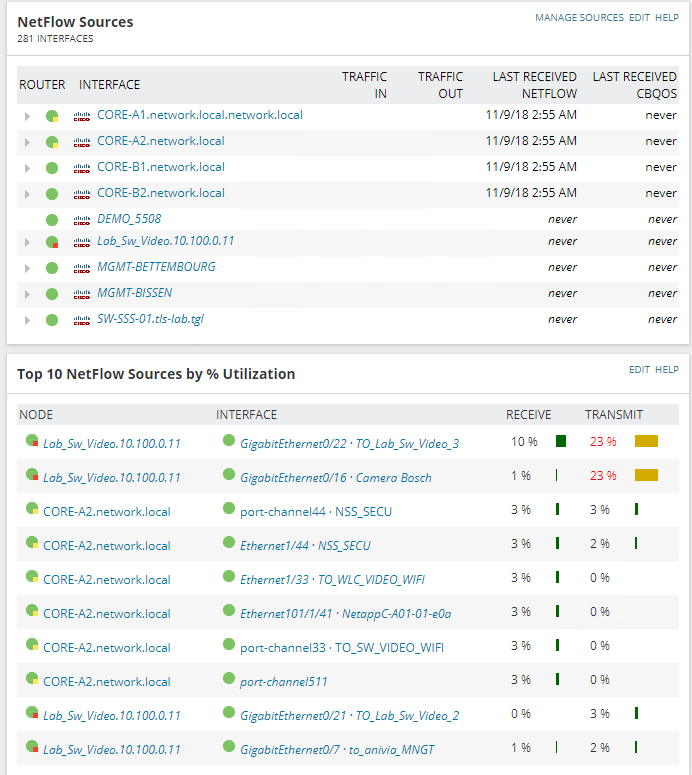The height and width of the screenshot is (775, 692).
Task: Click green status icon of MGMT-BETTEMBOURG
Action: tap(52, 268)
